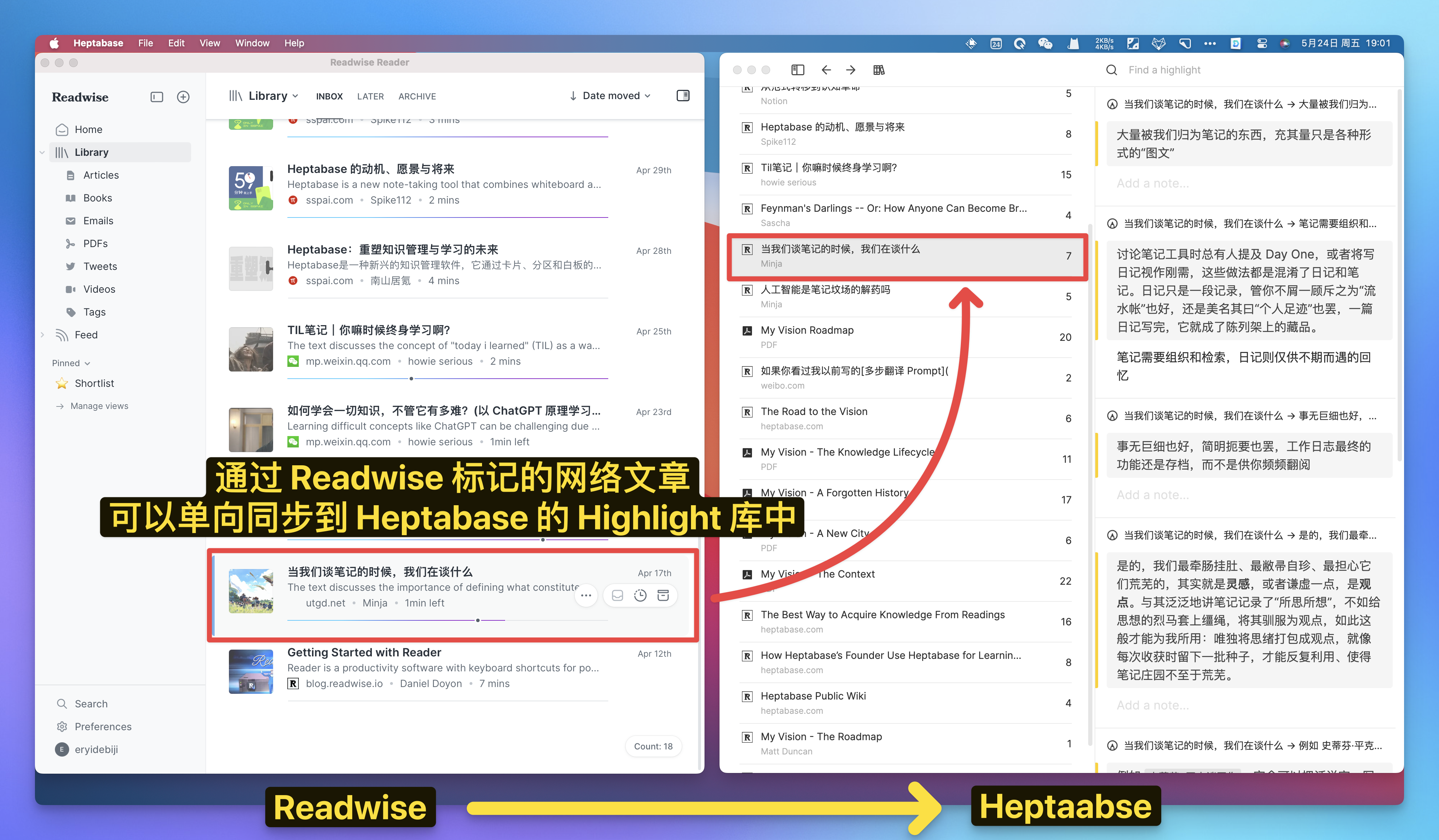Click the Readwise icon beside The Best Way to Acquire Knowledge
The image size is (1439, 840).
[x=747, y=615]
